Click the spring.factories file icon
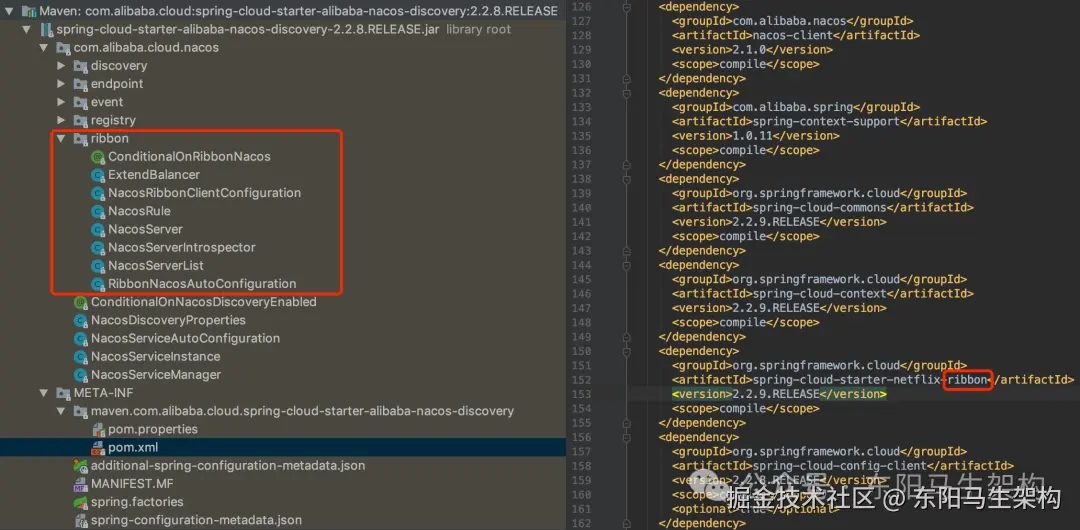 tap(81, 502)
